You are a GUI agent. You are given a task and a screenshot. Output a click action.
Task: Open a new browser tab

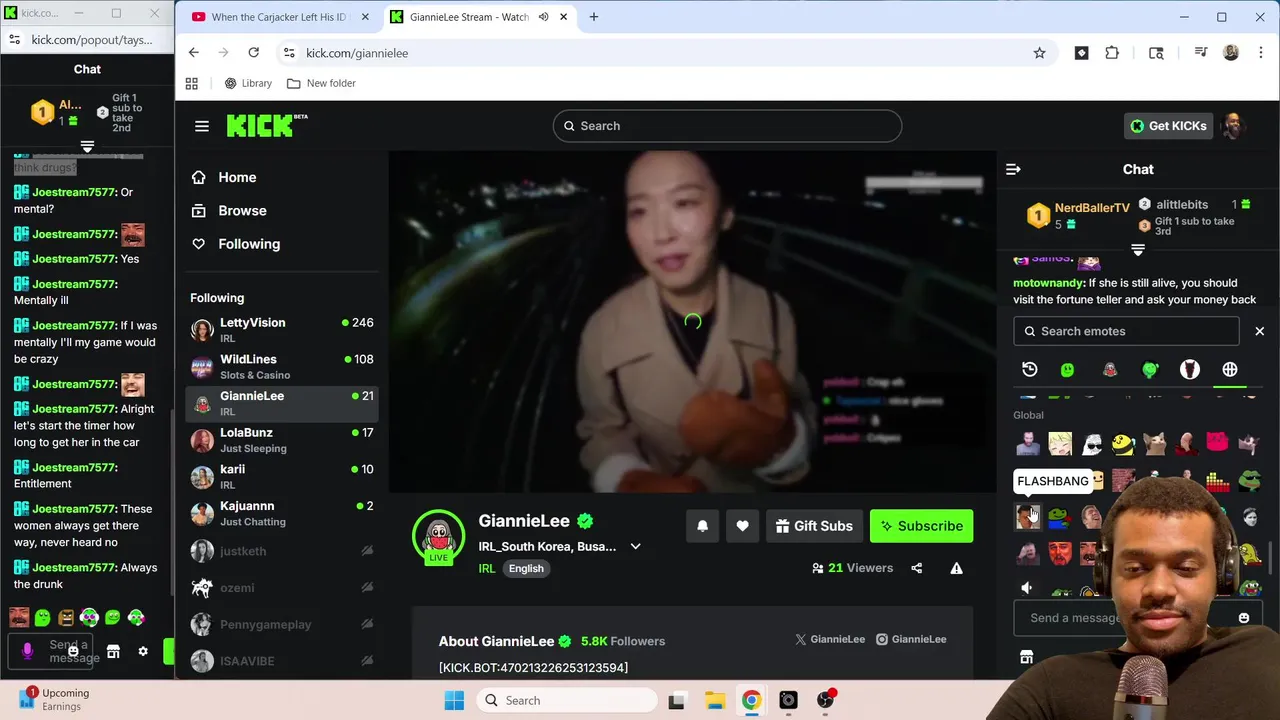coord(594,17)
